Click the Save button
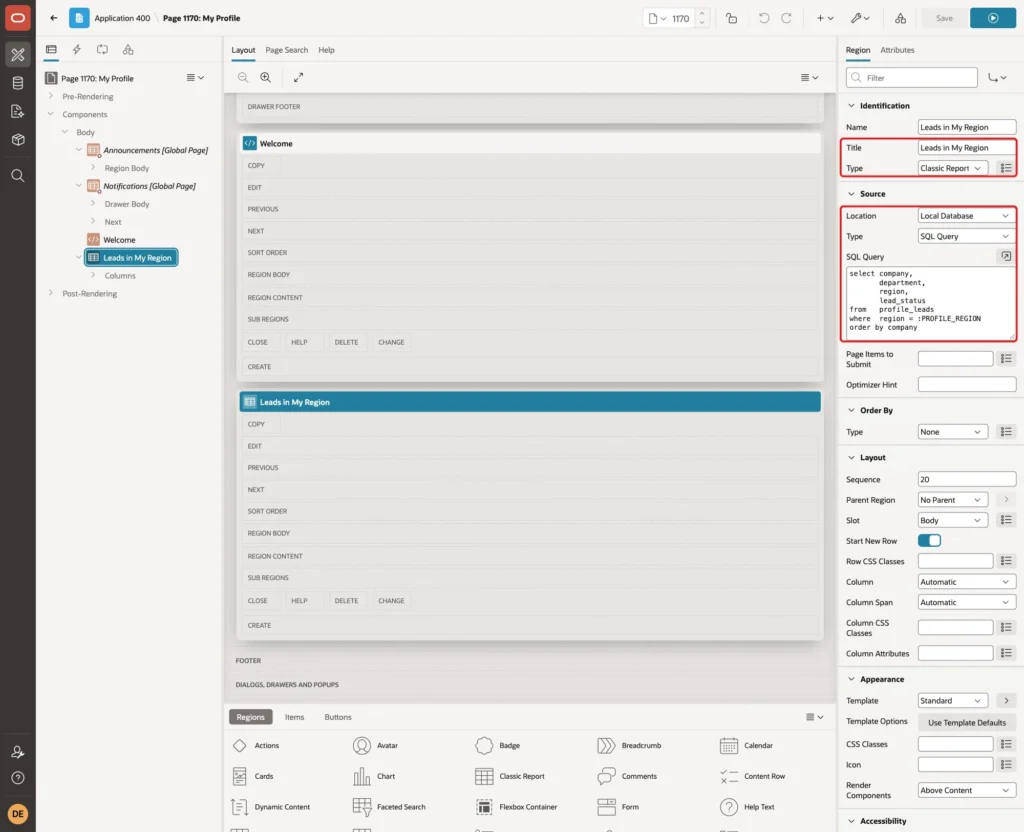The height and width of the screenshot is (832, 1024). pyautogui.click(x=944, y=18)
